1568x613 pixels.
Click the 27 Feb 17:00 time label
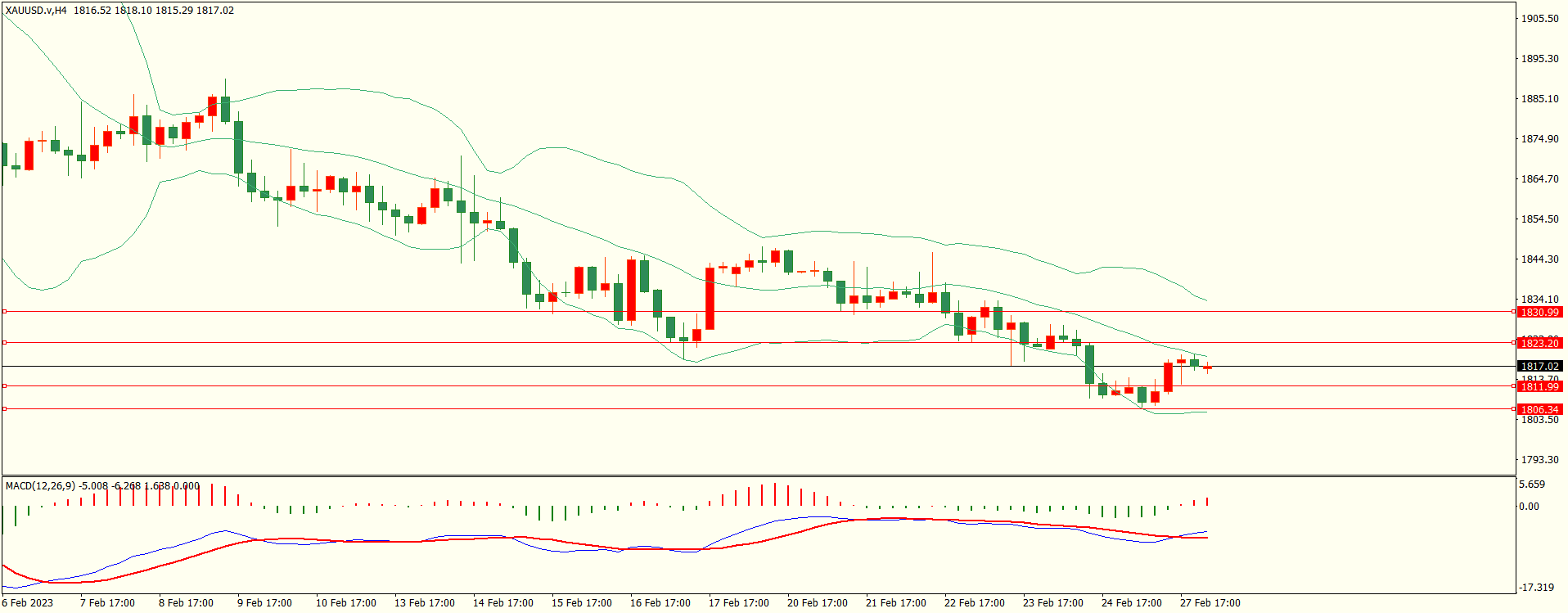pyautogui.click(x=1210, y=603)
